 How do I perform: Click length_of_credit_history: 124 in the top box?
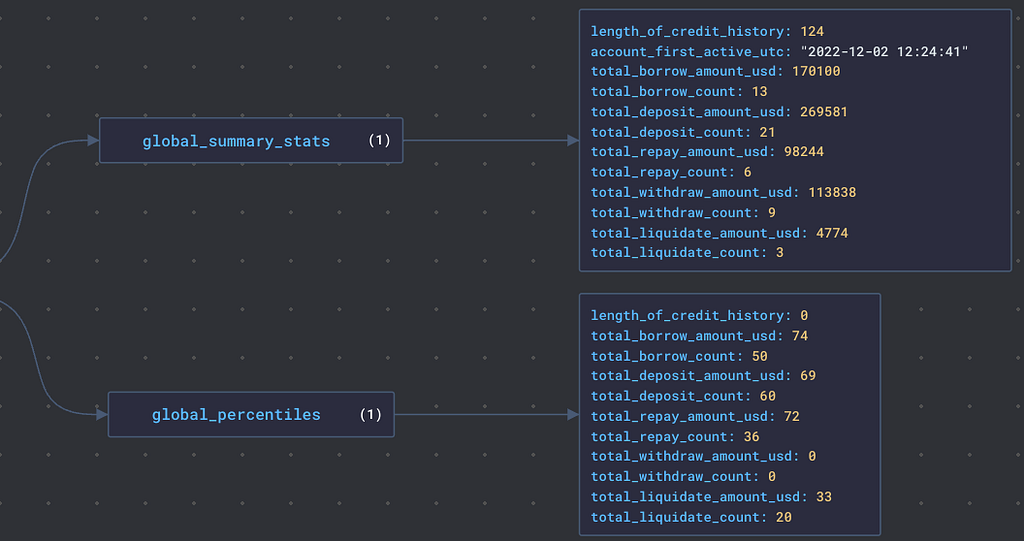coord(707,31)
